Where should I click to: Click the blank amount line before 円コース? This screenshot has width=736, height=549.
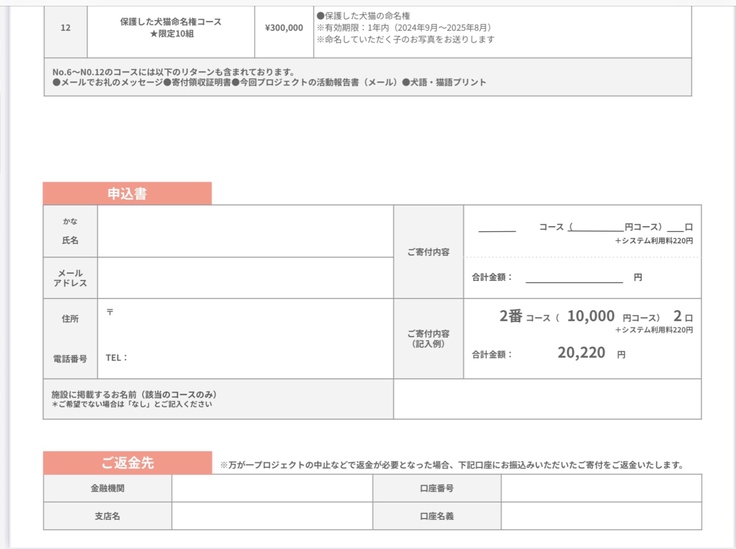click(597, 229)
